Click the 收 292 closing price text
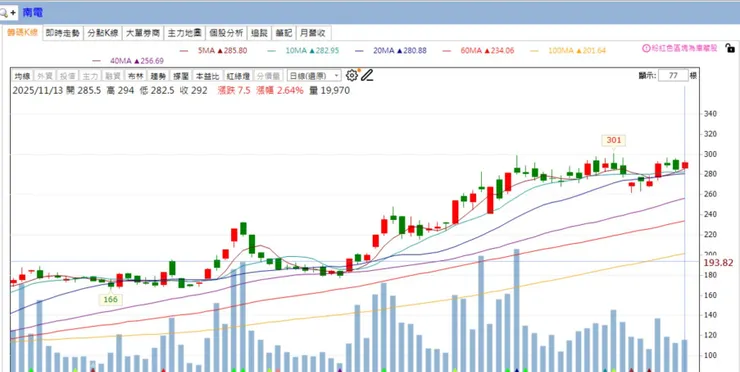 193,91
